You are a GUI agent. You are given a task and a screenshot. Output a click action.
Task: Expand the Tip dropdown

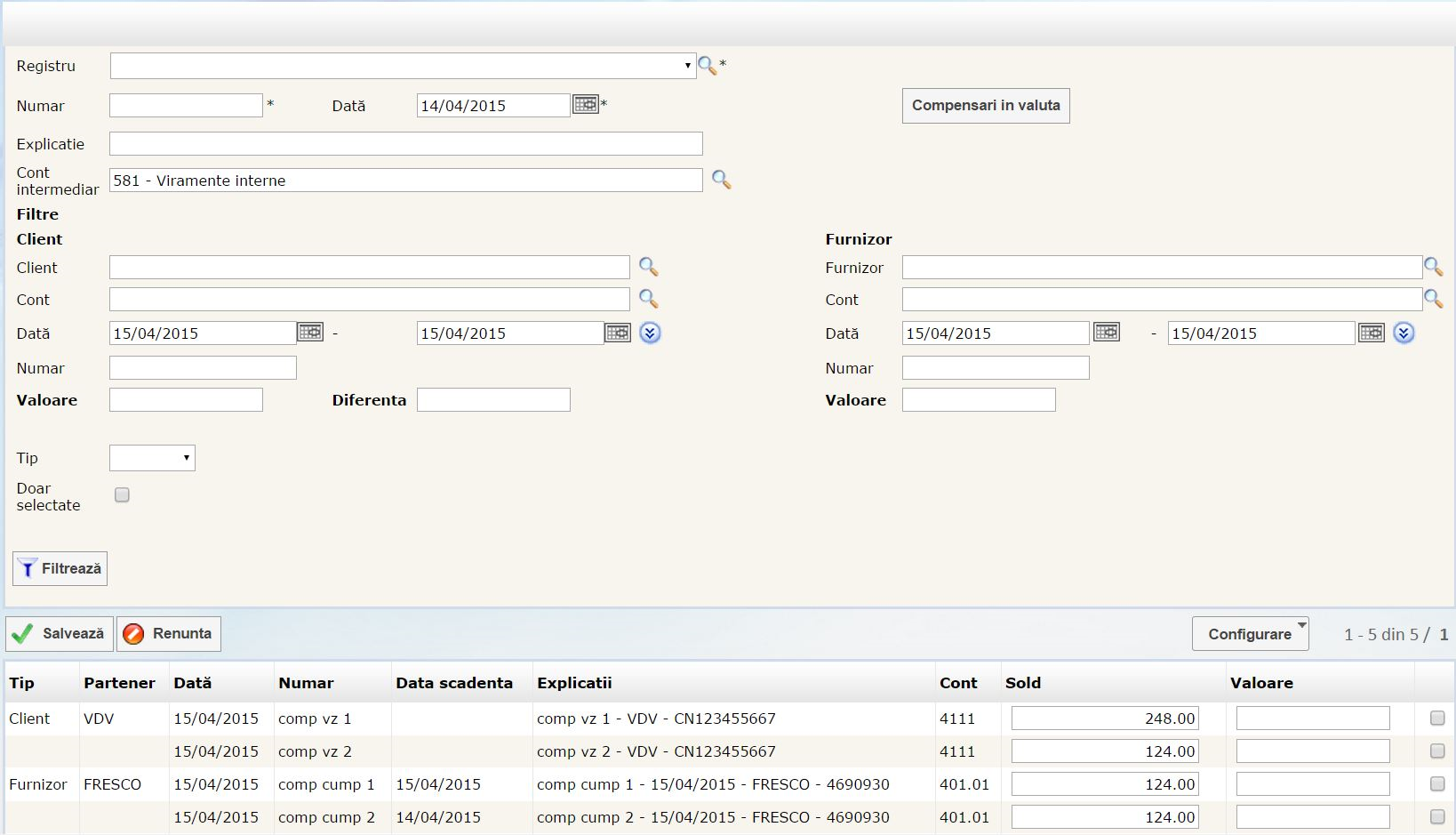pyautogui.click(x=152, y=458)
